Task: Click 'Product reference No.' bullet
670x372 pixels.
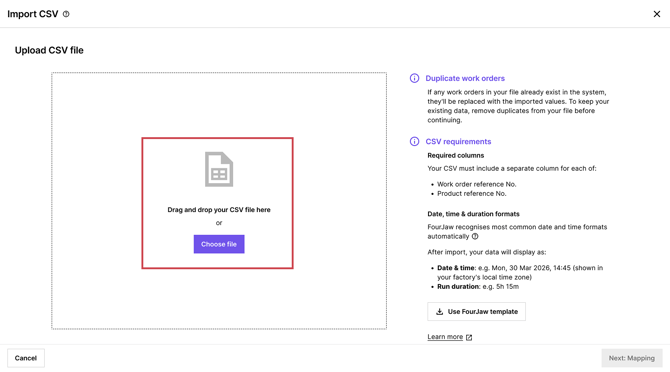Action: [x=471, y=193]
